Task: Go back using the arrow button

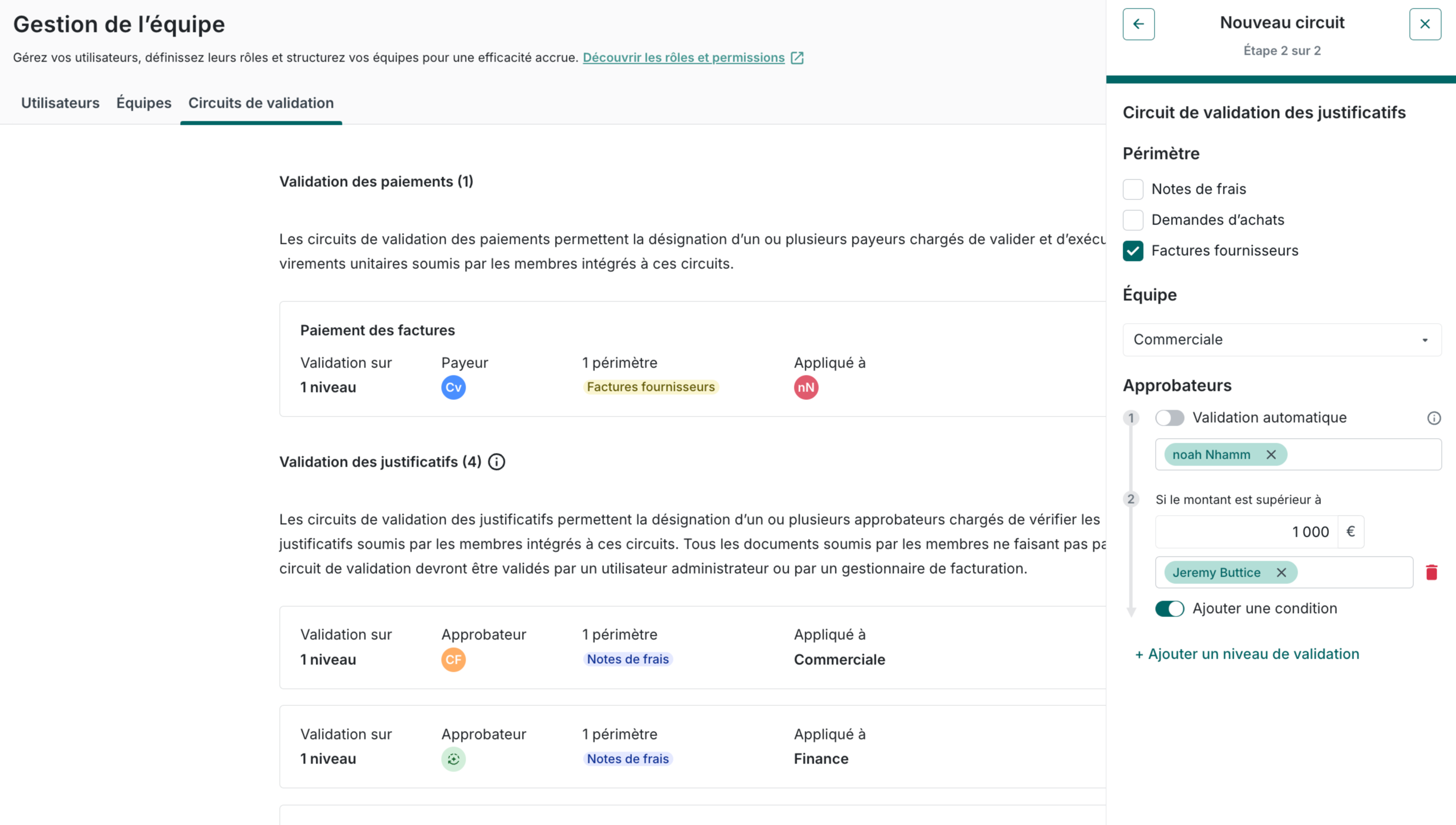Action: click(x=1138, y=24)
